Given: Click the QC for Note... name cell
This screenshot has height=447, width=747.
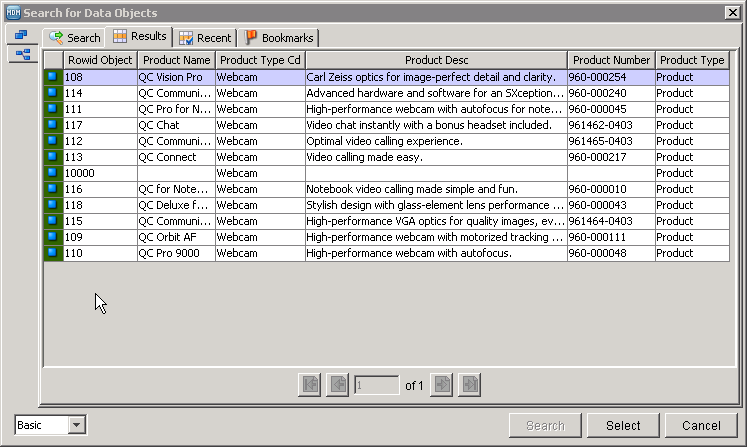Looking at the screenshot, I should coord(176,189).
